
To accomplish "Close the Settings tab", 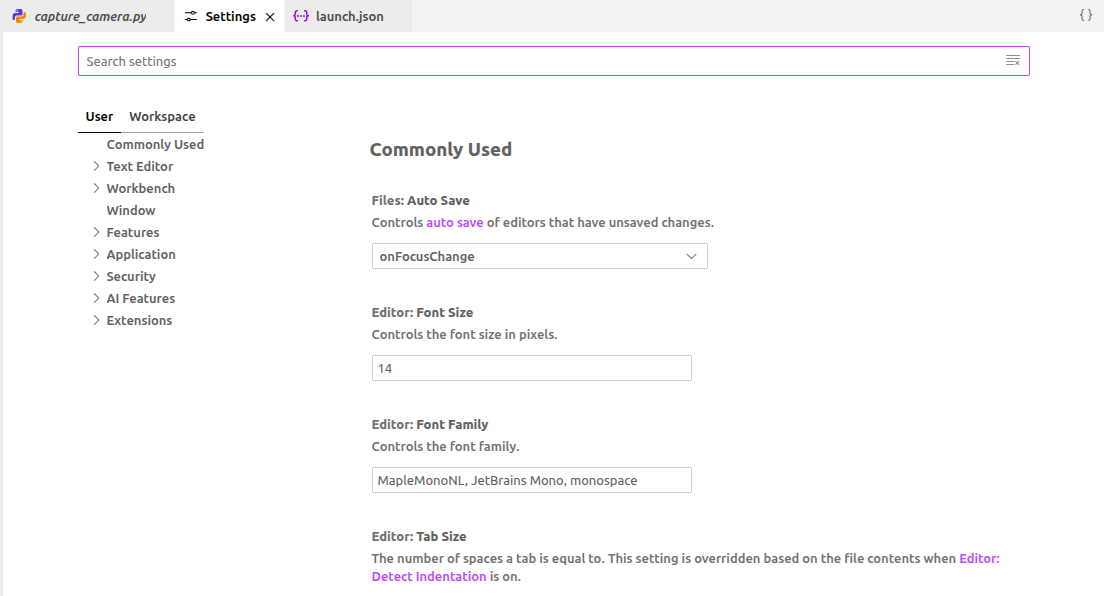I will click(270, 17).
